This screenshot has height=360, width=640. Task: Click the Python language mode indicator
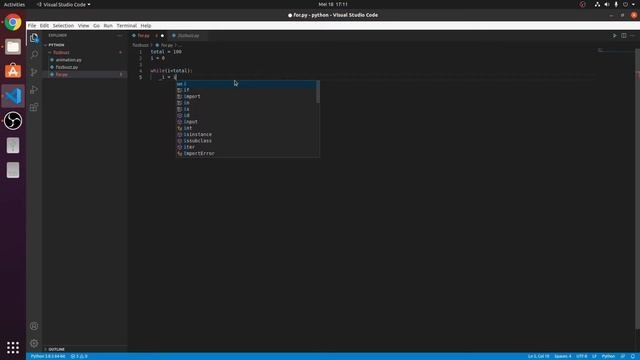click(608, 356)
